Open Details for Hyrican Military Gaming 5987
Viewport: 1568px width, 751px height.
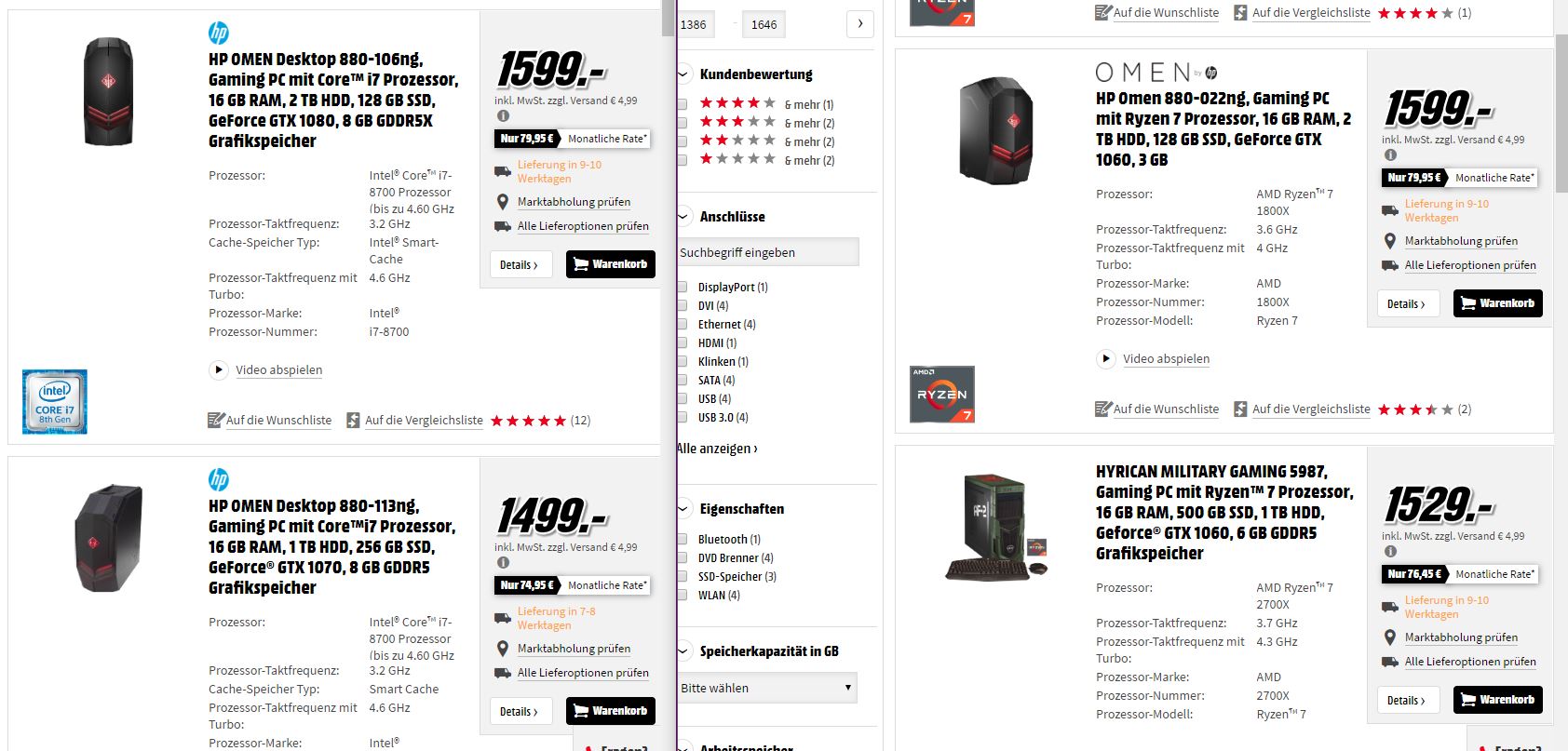click(x=1408, y=700)
